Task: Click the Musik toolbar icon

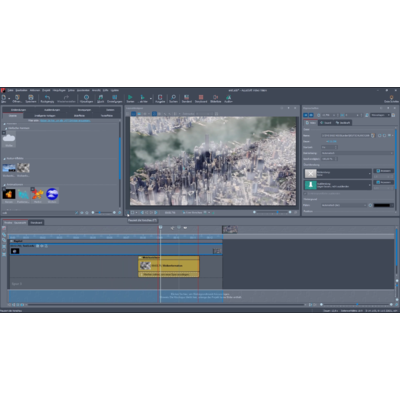Action: tap(100, 99)
